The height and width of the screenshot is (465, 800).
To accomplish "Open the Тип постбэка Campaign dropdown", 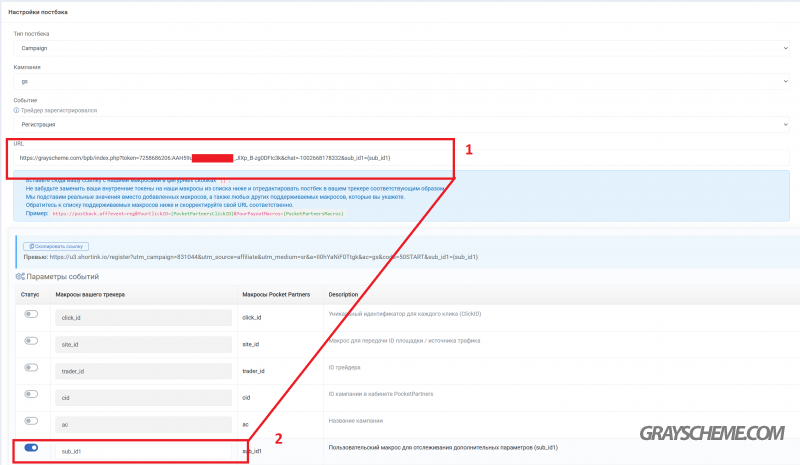I will [400, 47].
